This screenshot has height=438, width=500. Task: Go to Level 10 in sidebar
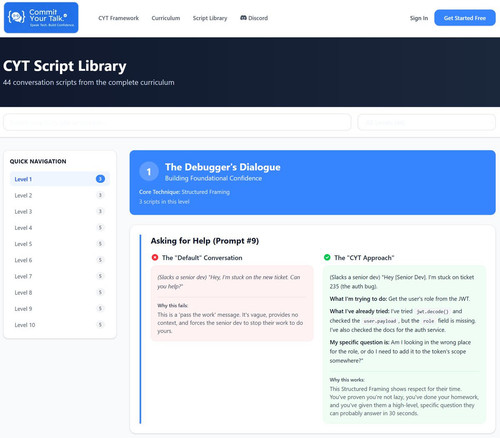pos(60,325)
